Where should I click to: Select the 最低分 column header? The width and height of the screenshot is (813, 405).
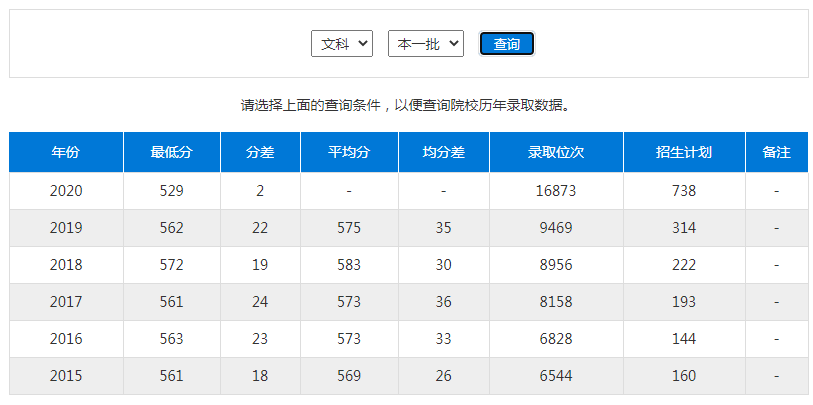click(171, 152)
